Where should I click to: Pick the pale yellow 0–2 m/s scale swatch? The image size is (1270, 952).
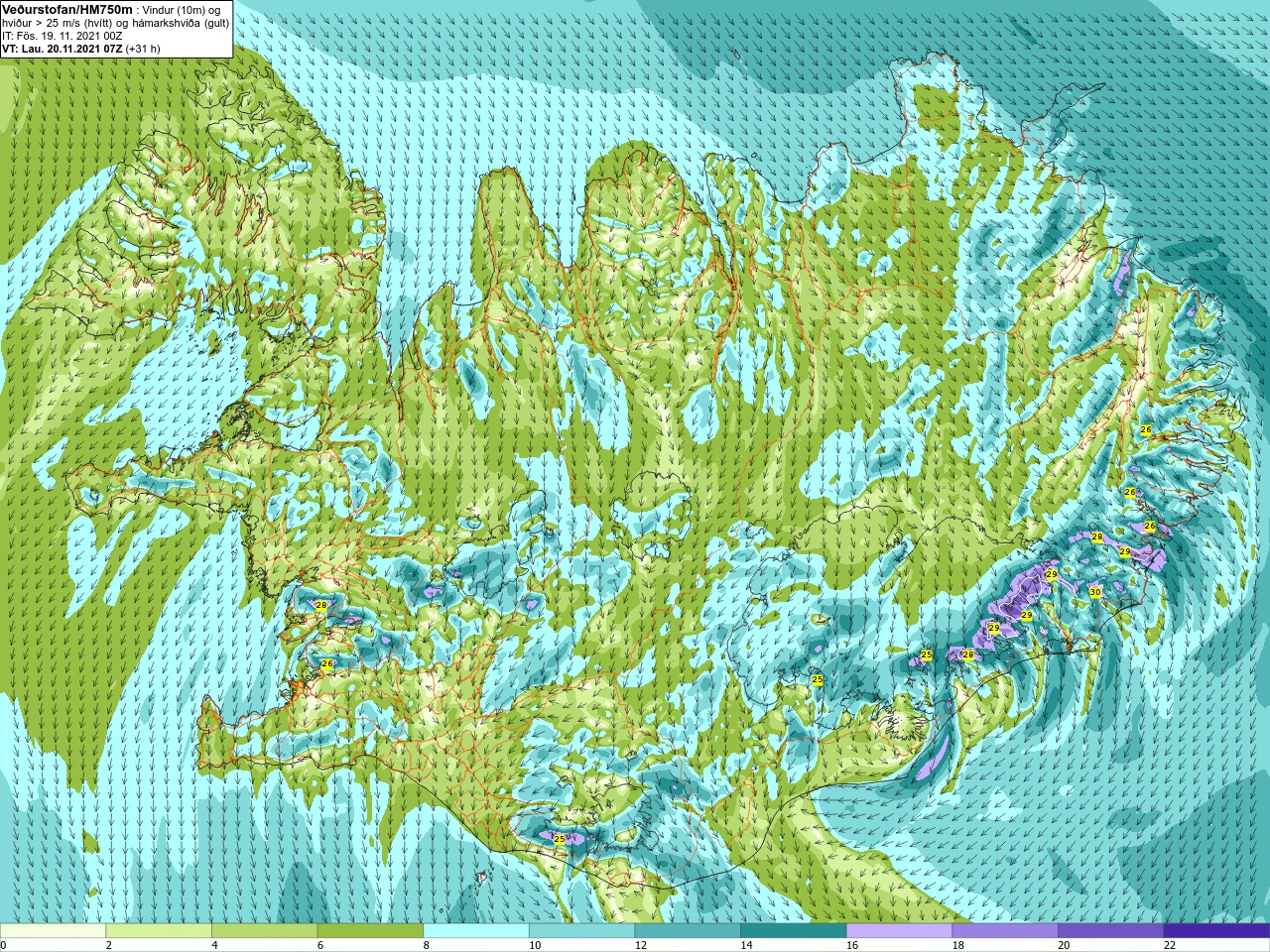(53, 930)
